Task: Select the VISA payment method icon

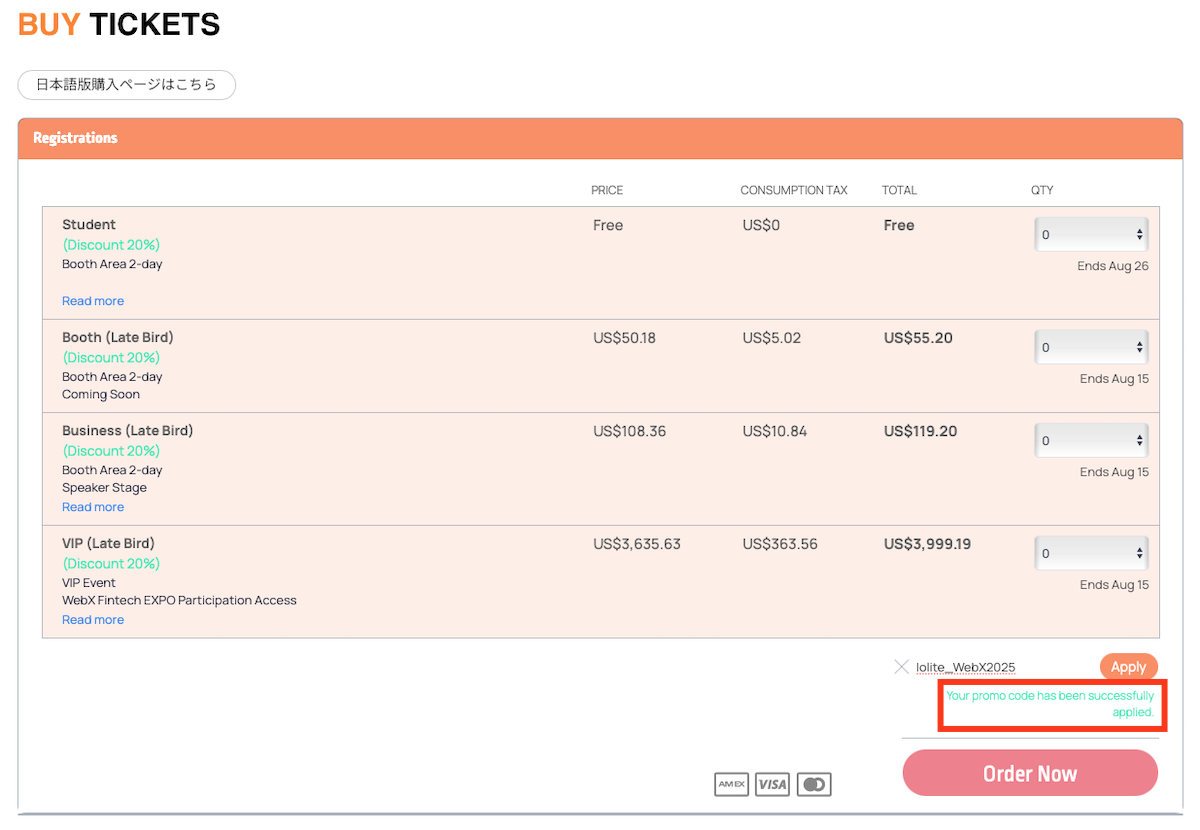Action: pos(772,784)
